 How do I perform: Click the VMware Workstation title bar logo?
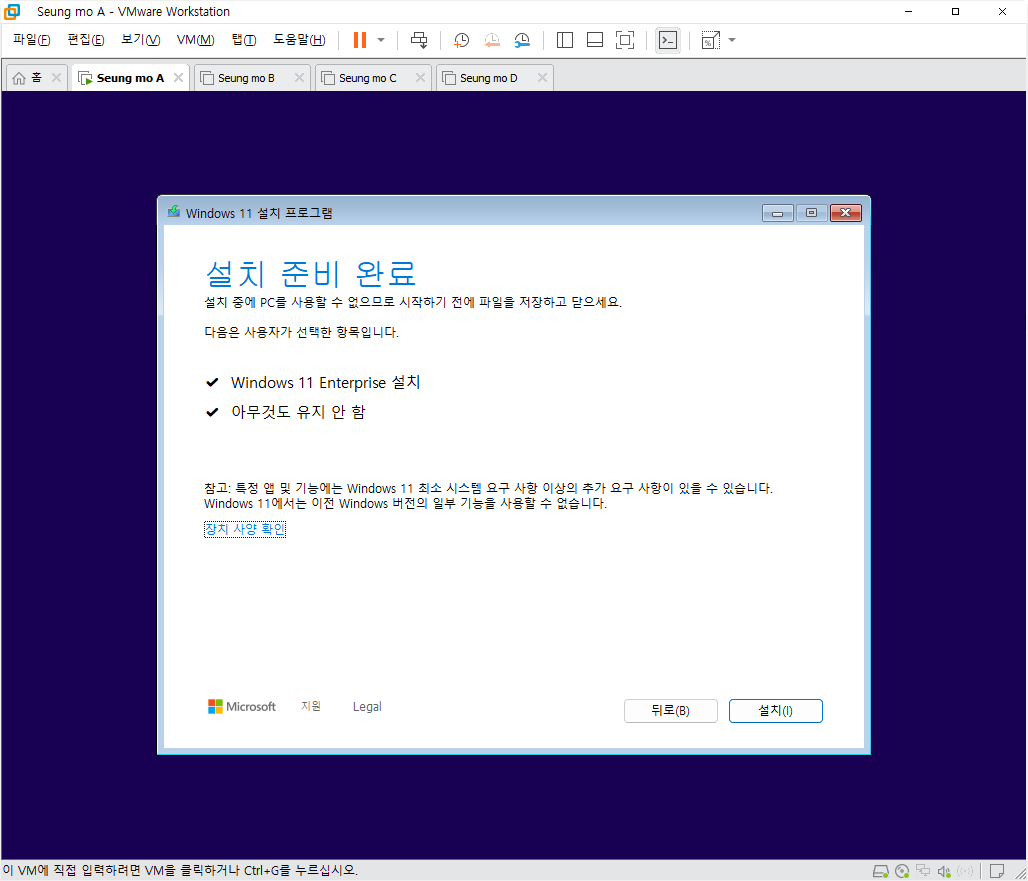coord(12,12)
